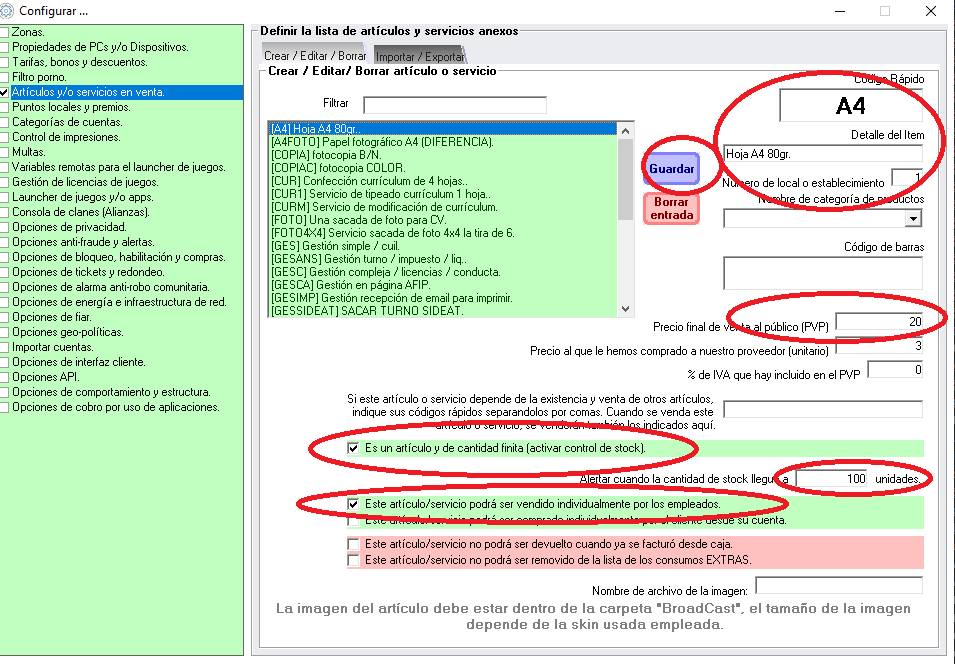Select [GESC] Gestión compleja / licencias item
The image size is (955, 664).
pyautogui.click(x=443, y=272)
